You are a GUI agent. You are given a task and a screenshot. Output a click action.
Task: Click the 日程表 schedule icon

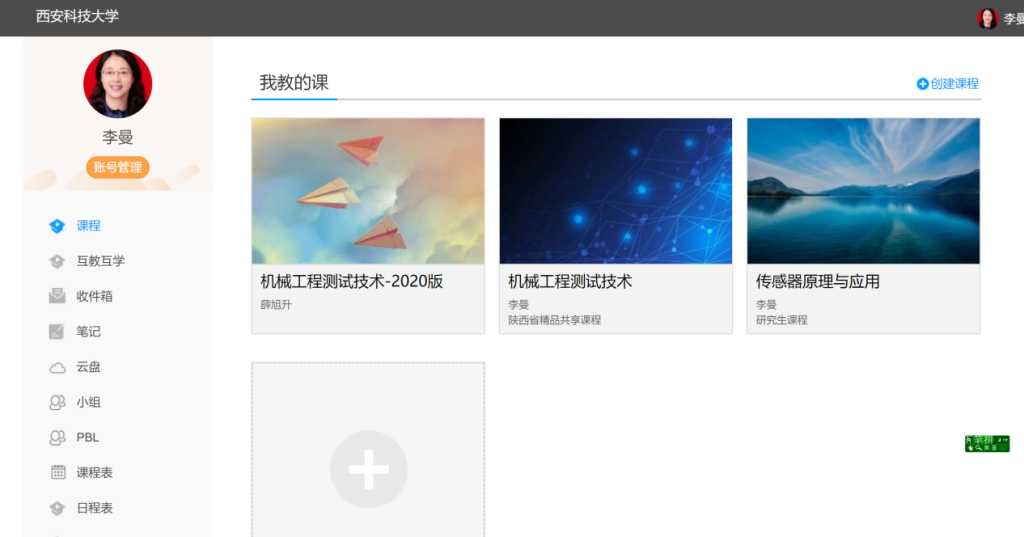point(58,508)
